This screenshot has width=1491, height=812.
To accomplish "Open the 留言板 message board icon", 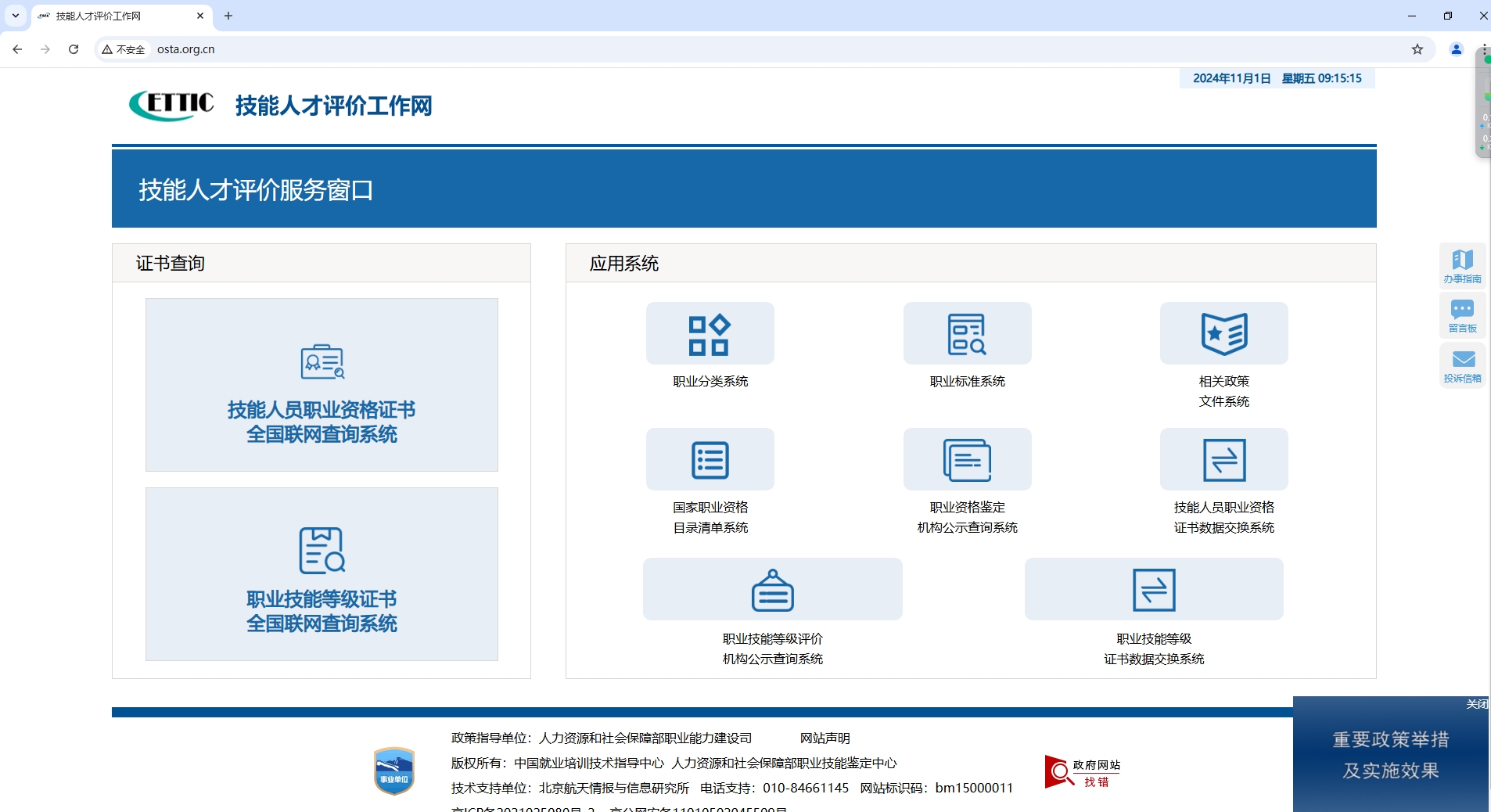I will click(x=1462, y=315).
